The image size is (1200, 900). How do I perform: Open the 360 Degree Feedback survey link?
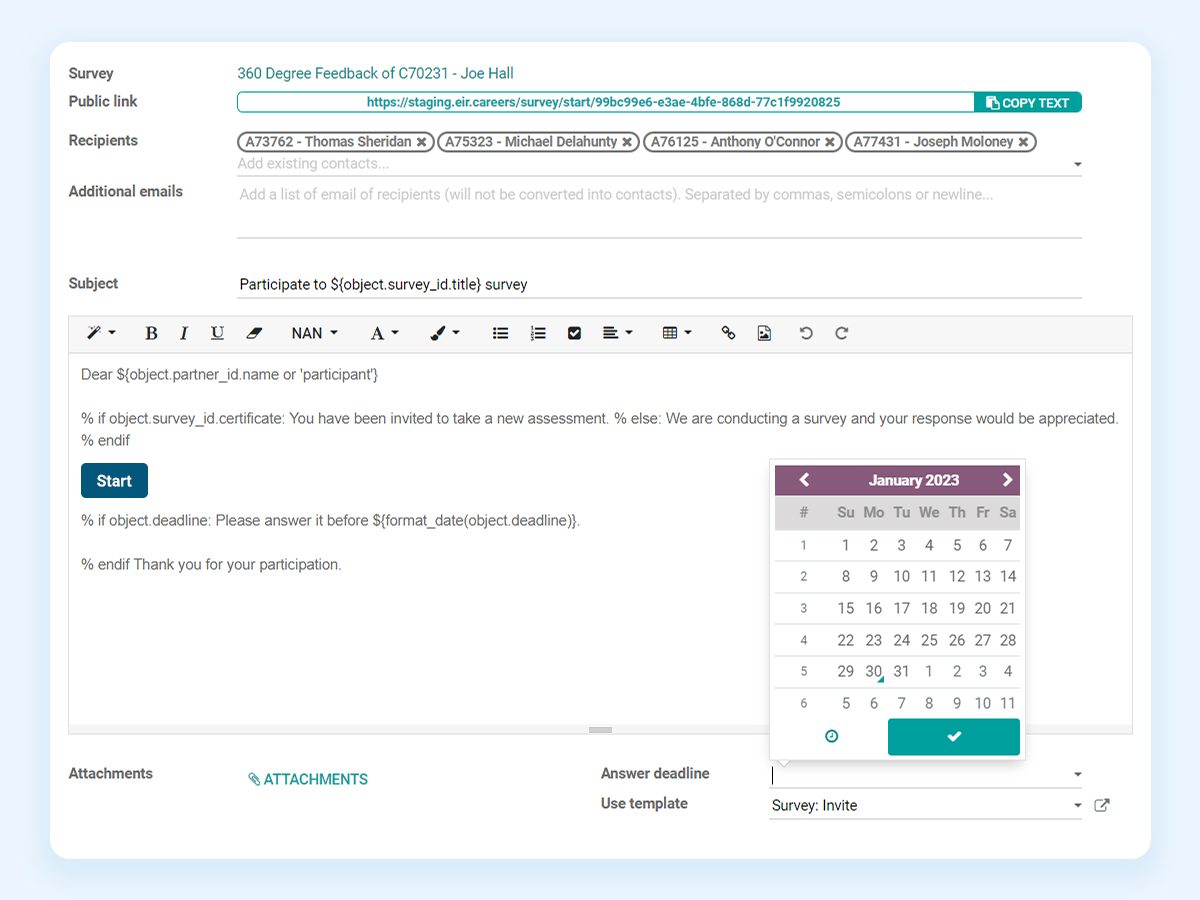(x=375, y=73)
